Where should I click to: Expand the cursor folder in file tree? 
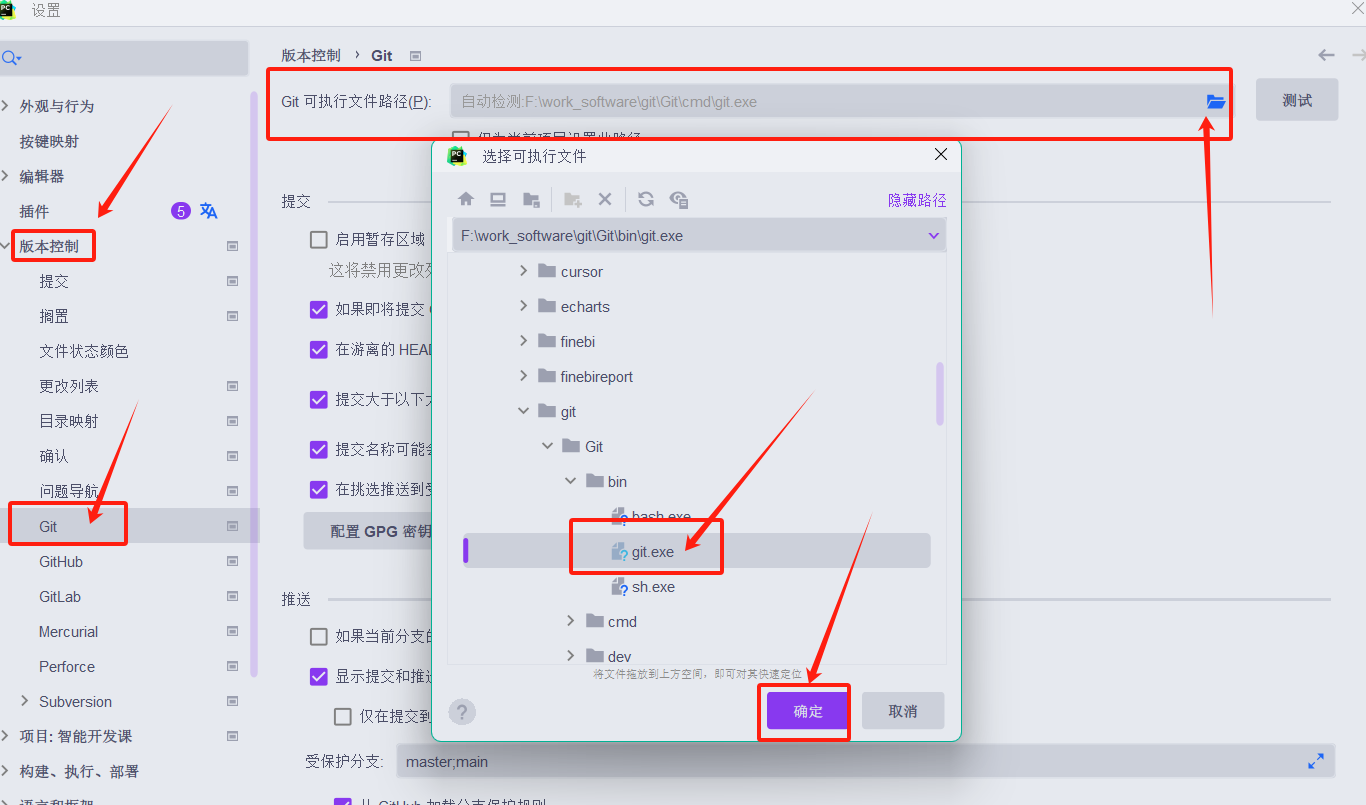523,271
